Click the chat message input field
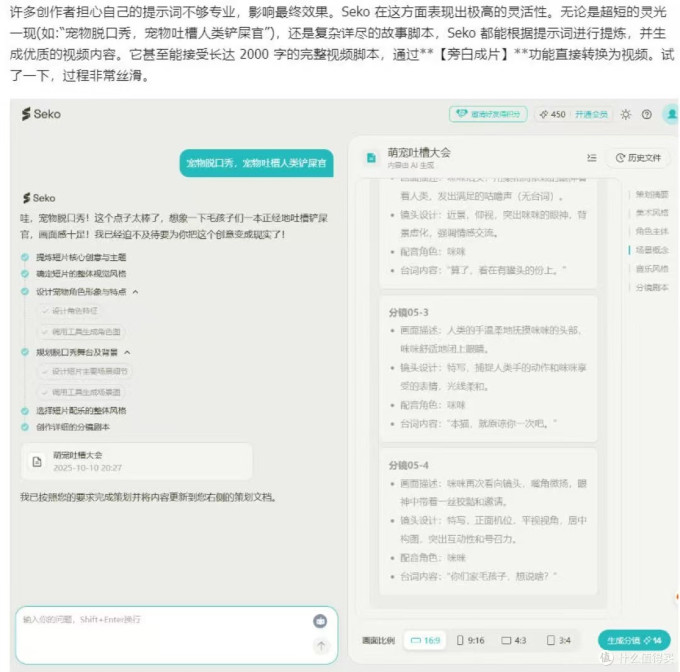This screenshot has width=680, height=672. pos(176,635)
